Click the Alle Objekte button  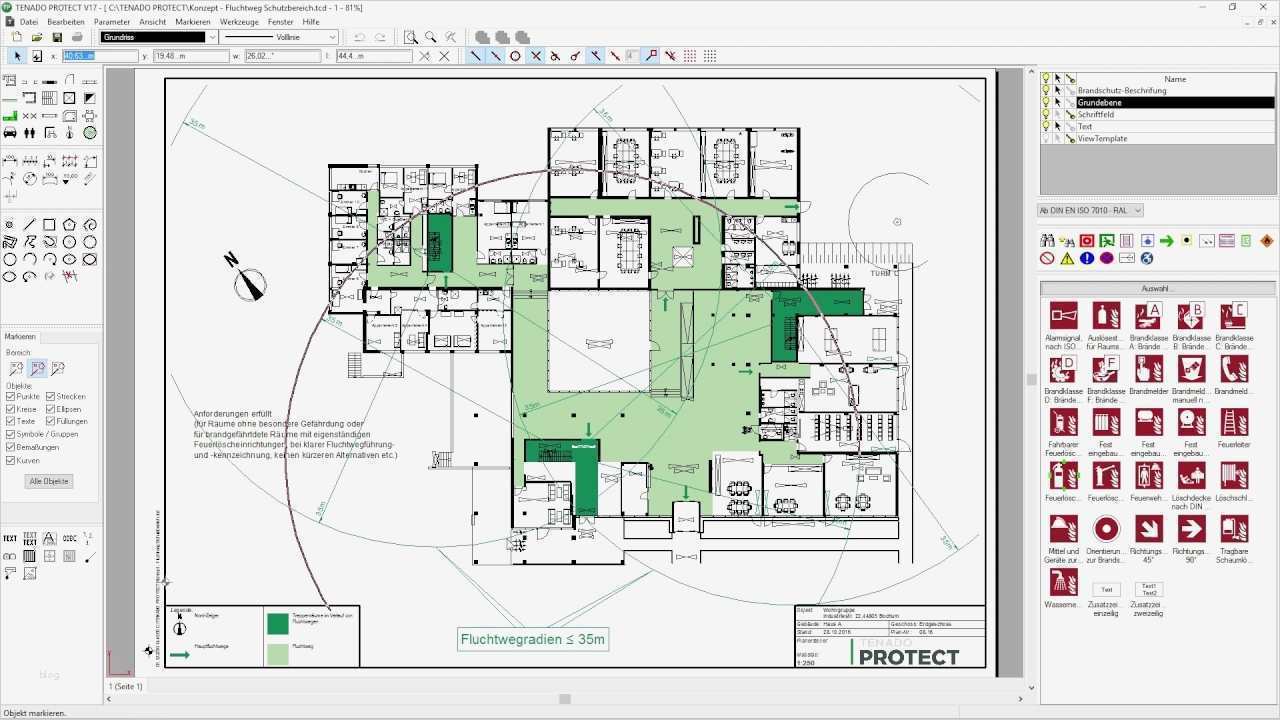click(49, 481)
